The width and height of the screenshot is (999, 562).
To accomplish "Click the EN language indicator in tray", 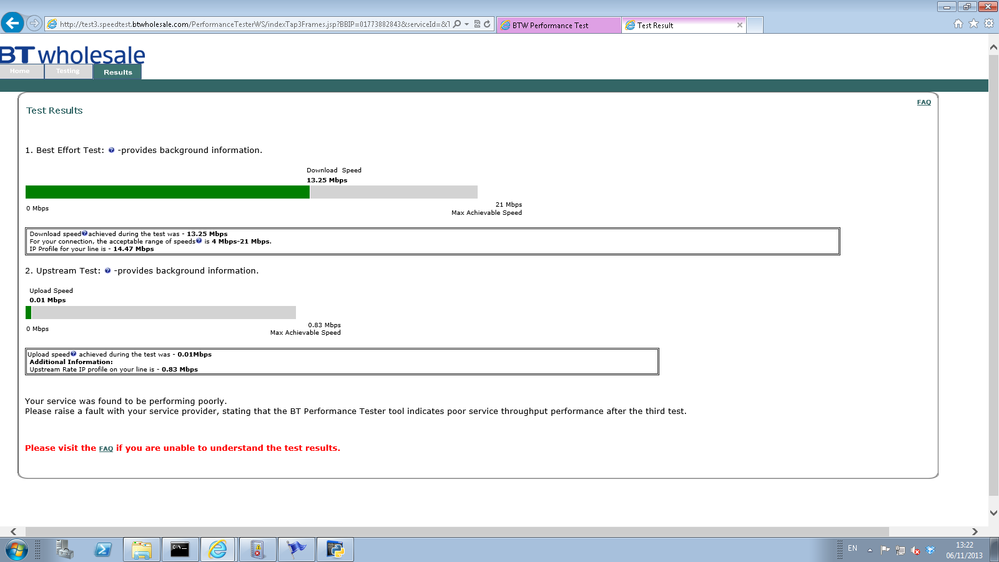I will [852, 549].
